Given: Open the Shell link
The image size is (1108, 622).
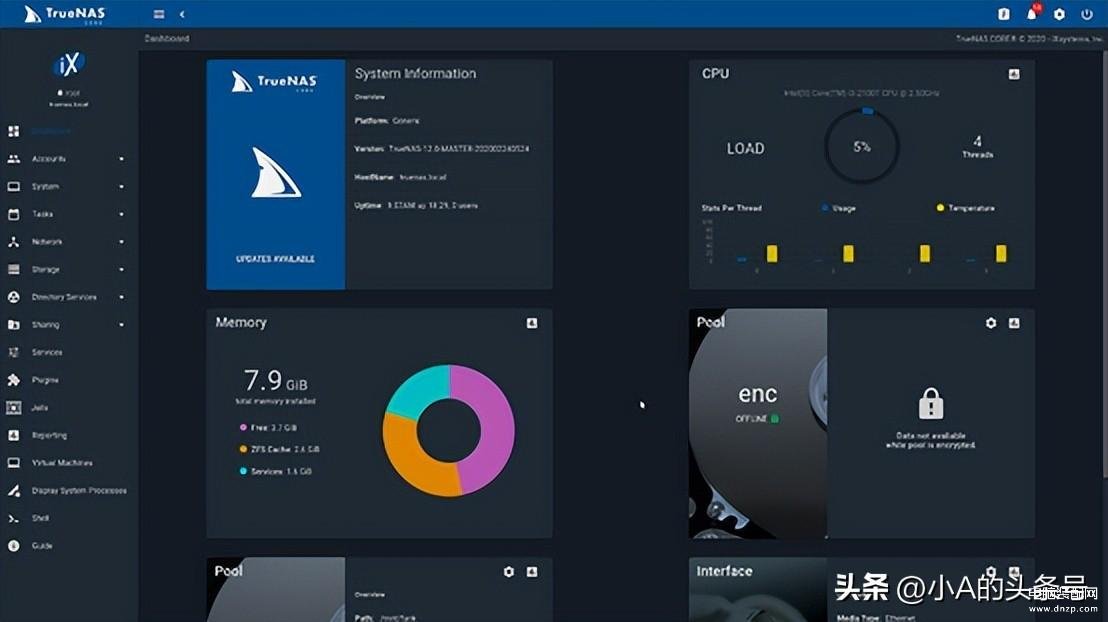Looking at the screenshot, I should pos(40,518).
